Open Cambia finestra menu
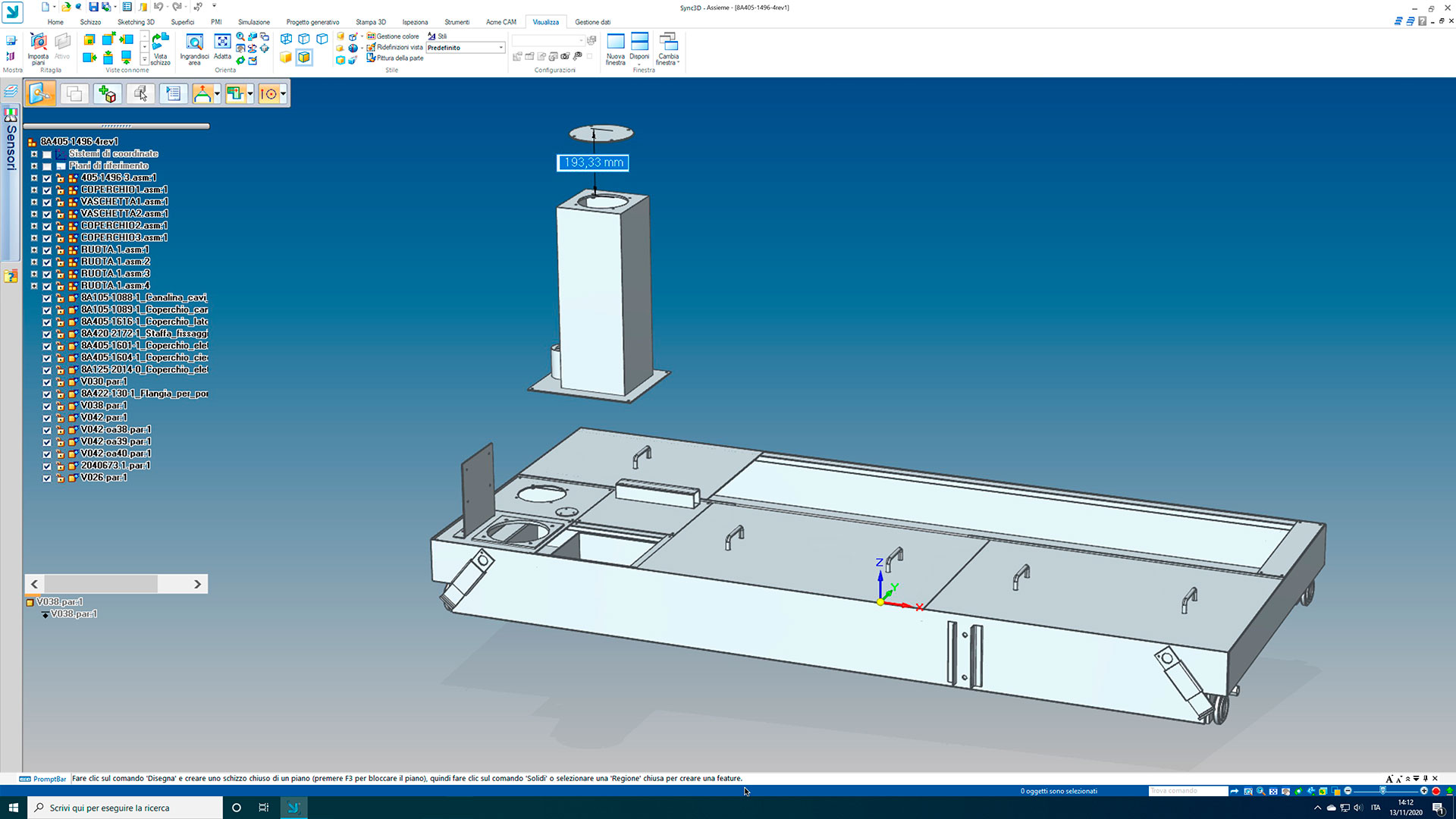 click(x=668, y=49)
